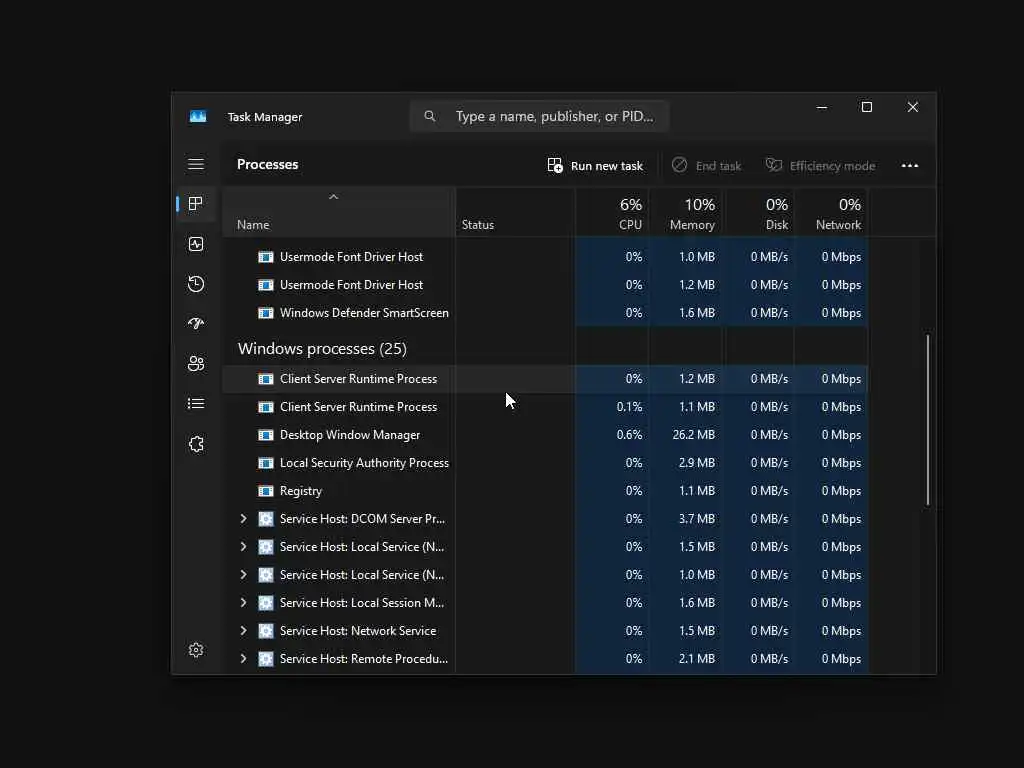
Task: Click the End task button
Action: click(707, 166)
